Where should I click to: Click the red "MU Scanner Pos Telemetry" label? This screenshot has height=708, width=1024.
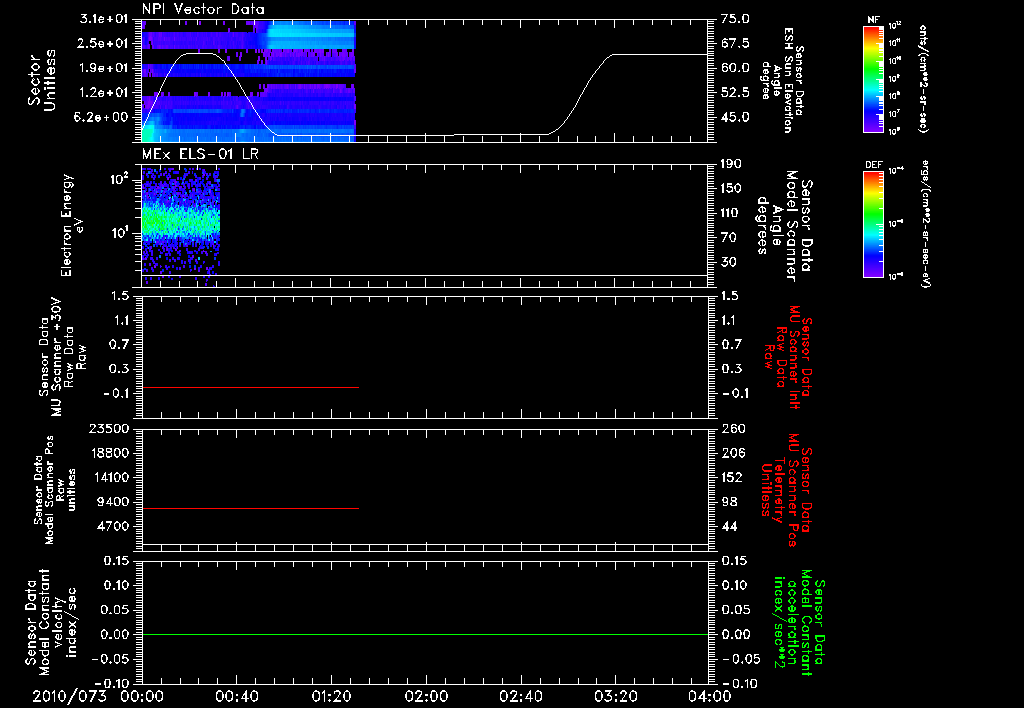tap(786, 490)
